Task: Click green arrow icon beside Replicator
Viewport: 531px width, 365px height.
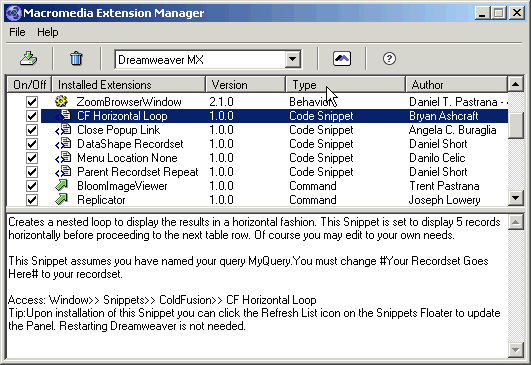Action: (61, 199)
